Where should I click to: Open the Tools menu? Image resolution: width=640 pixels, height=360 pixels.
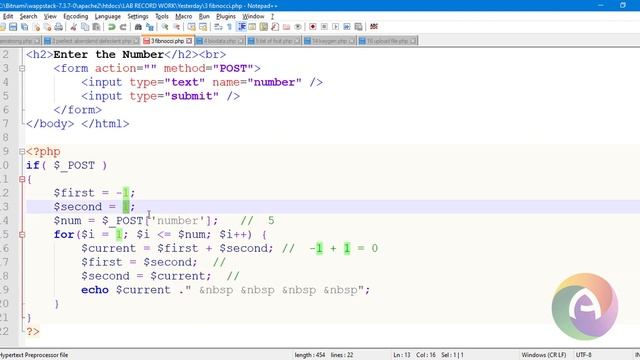pos(162,16)
